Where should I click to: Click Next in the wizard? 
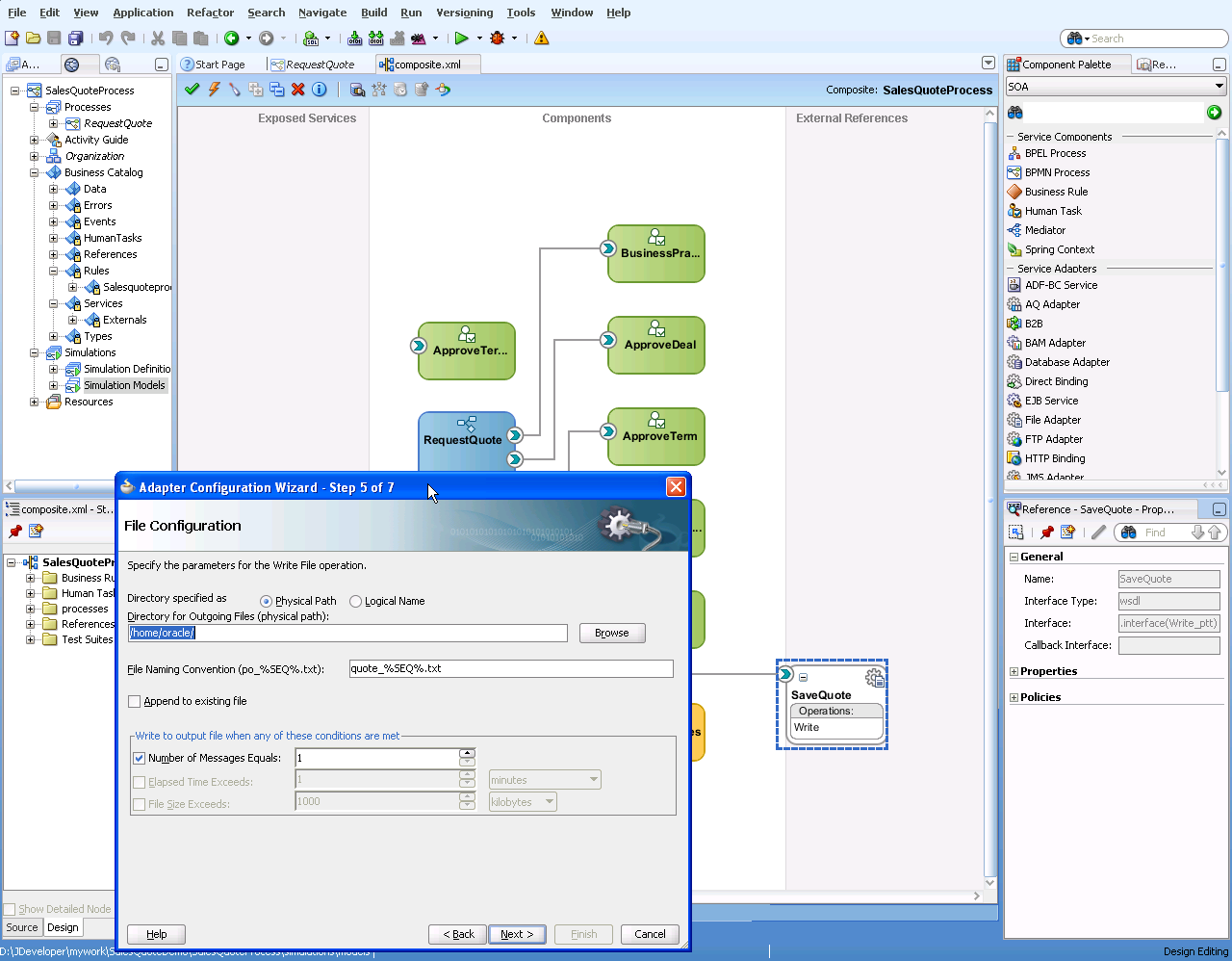click(517, 934)
